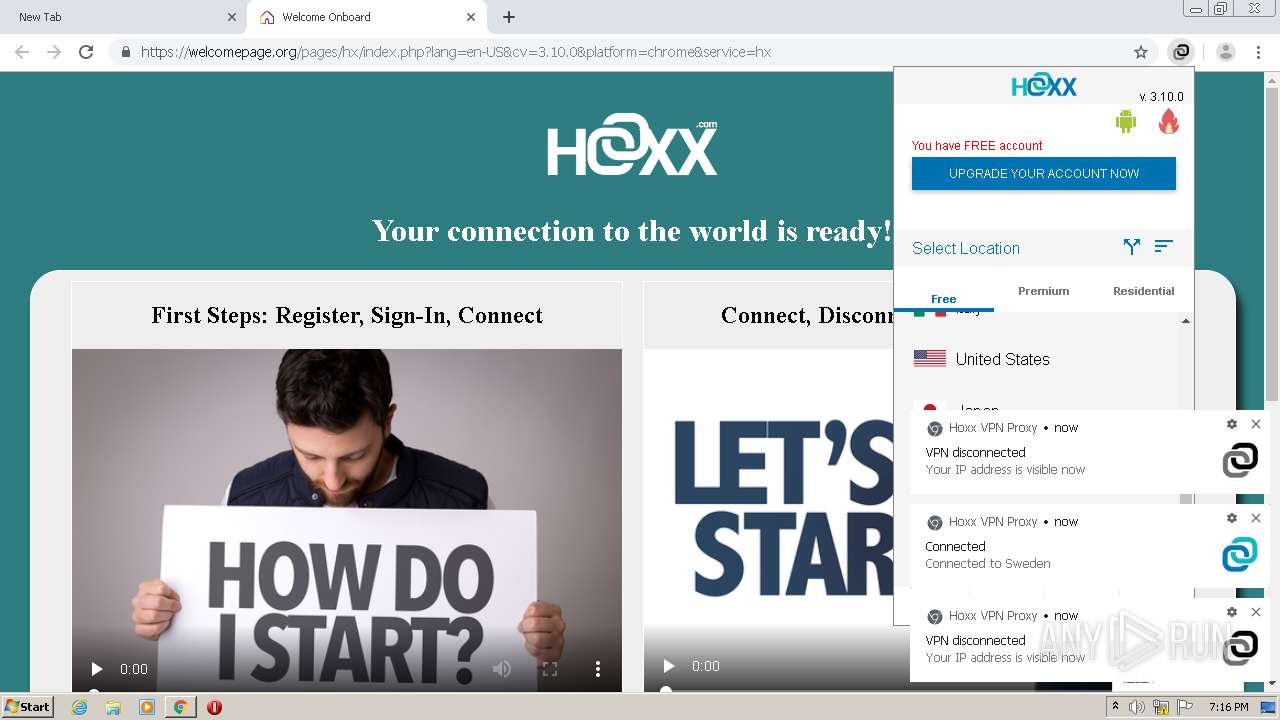Click the Android app icon in Hoxx popup
The width and height of the screenshot is (1280, 720).
tap(1126, 122)
